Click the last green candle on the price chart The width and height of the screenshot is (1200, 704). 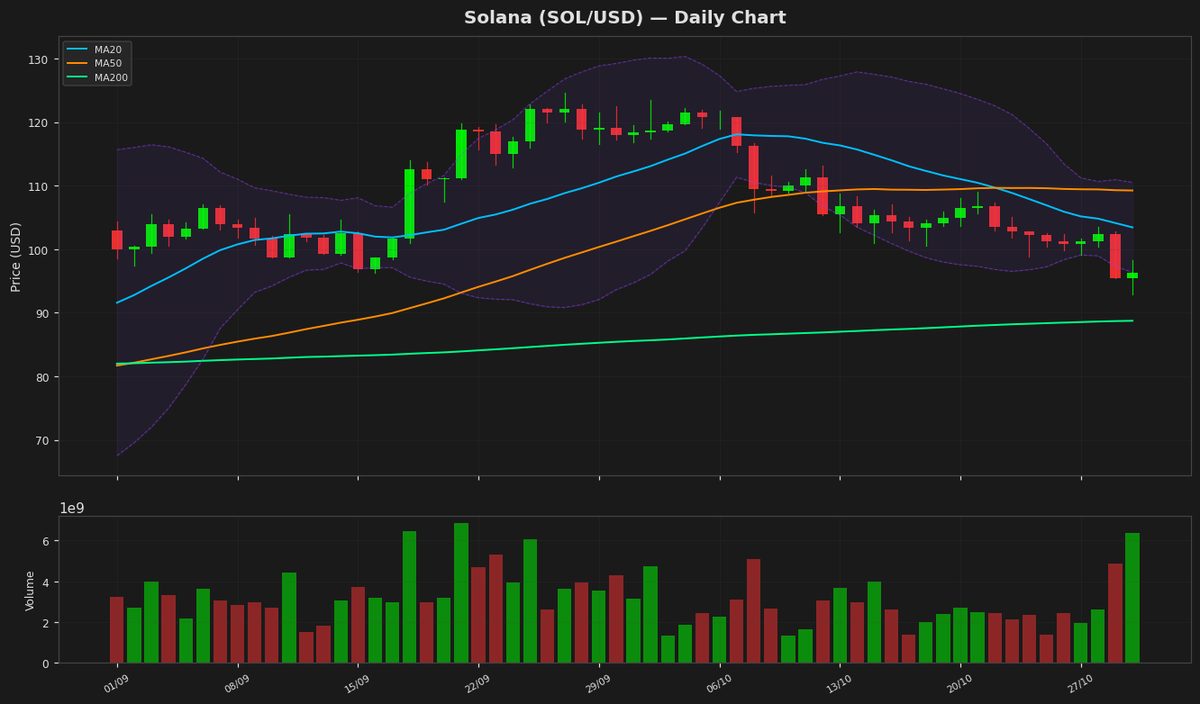(1132, 275)
